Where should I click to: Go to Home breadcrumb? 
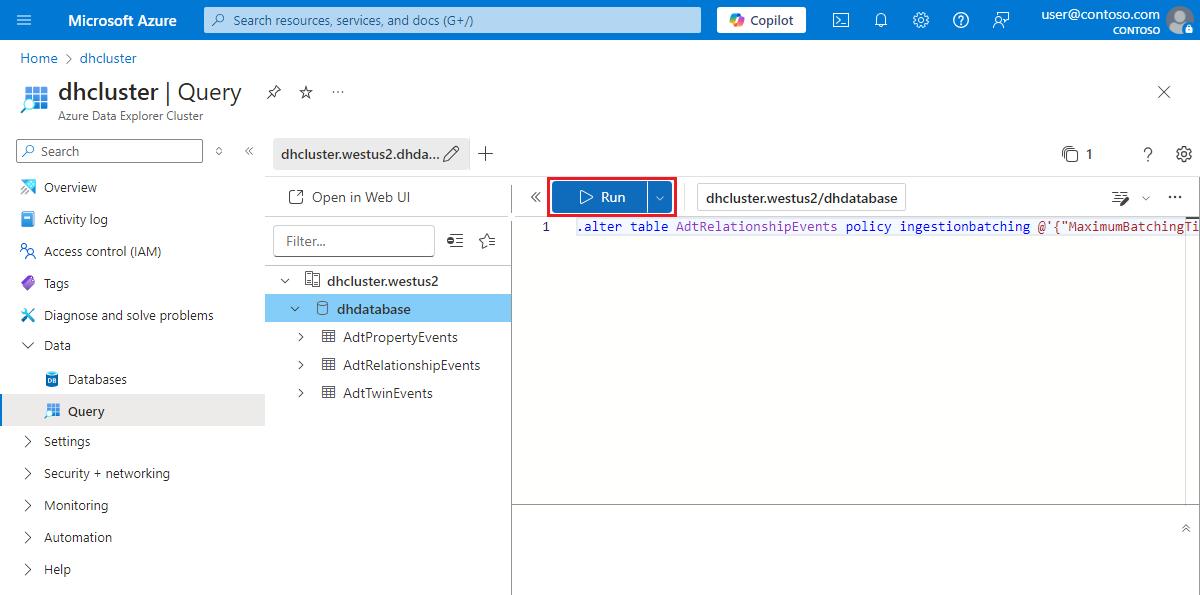39,58
